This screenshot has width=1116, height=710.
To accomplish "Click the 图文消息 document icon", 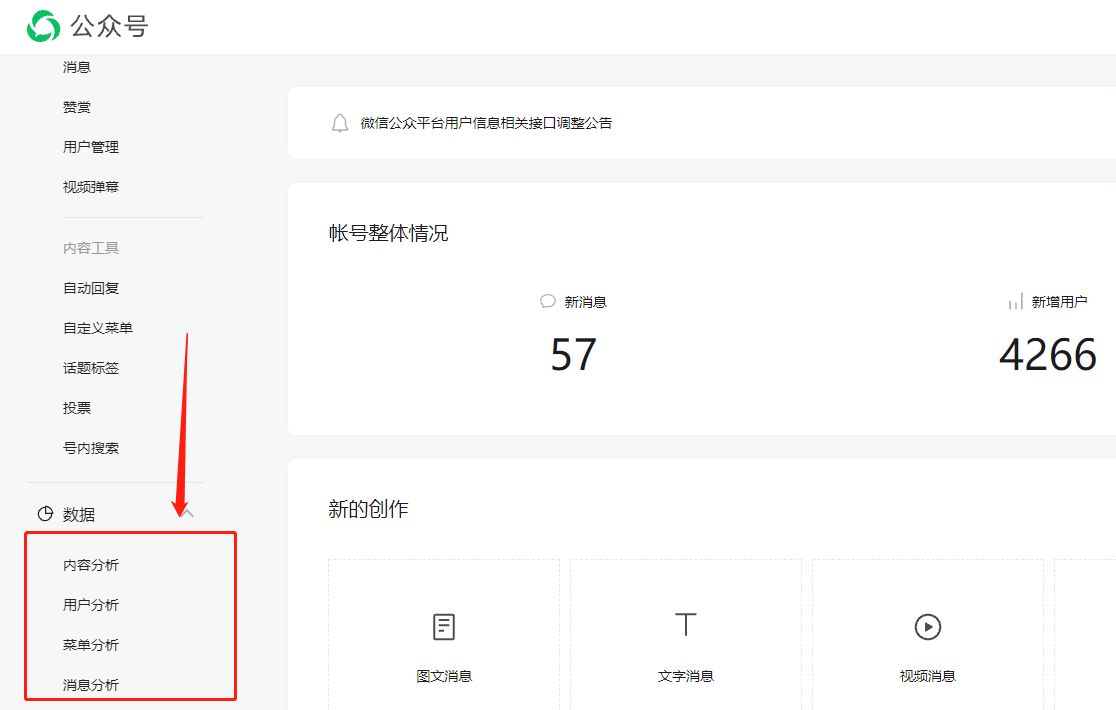I will (444, 627).
